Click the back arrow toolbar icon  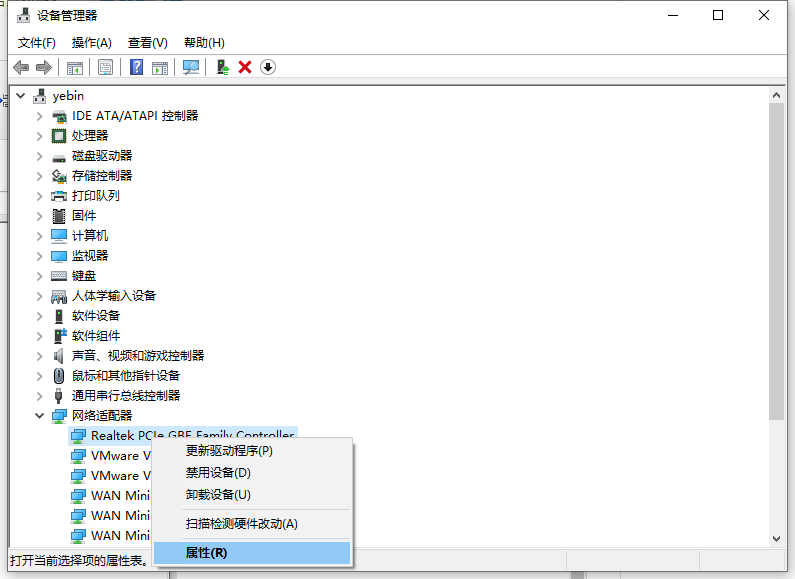(21, 67)
